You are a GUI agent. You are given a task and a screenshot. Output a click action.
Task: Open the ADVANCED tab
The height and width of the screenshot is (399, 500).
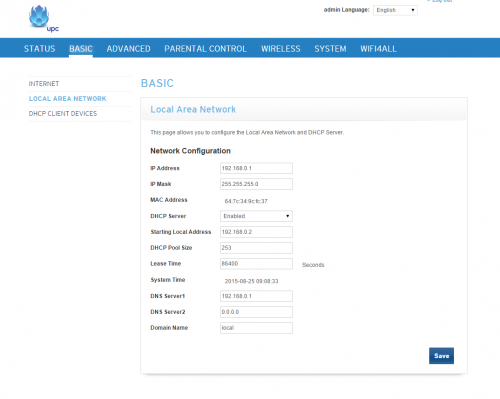(x=128, y=49)
